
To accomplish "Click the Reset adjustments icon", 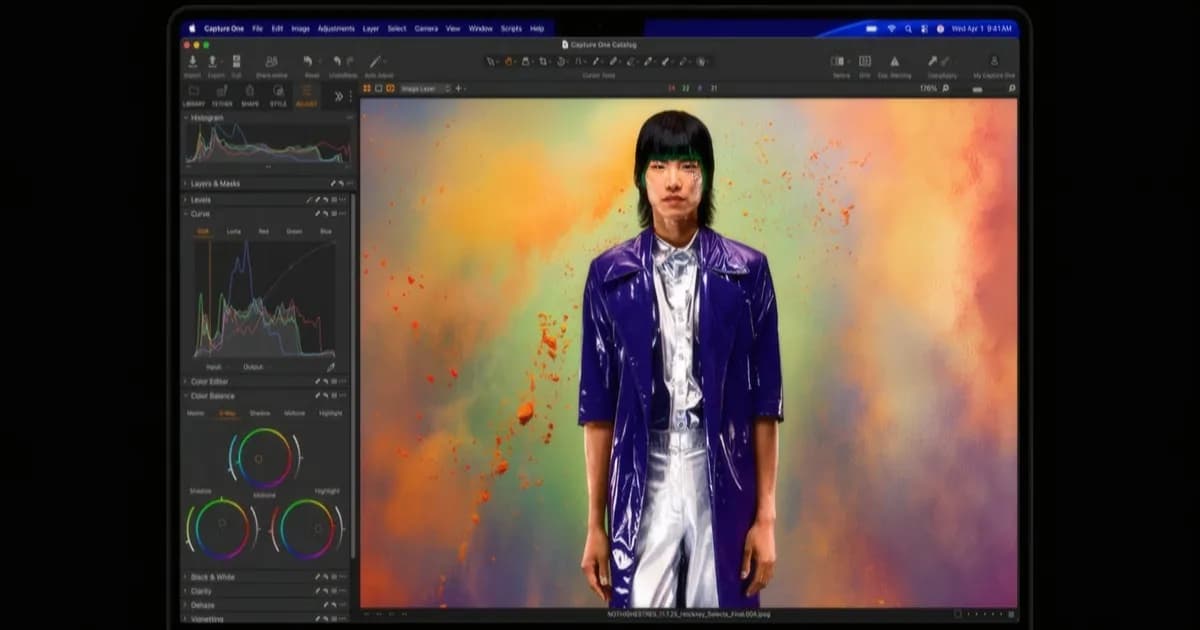I will coord(310,61).
